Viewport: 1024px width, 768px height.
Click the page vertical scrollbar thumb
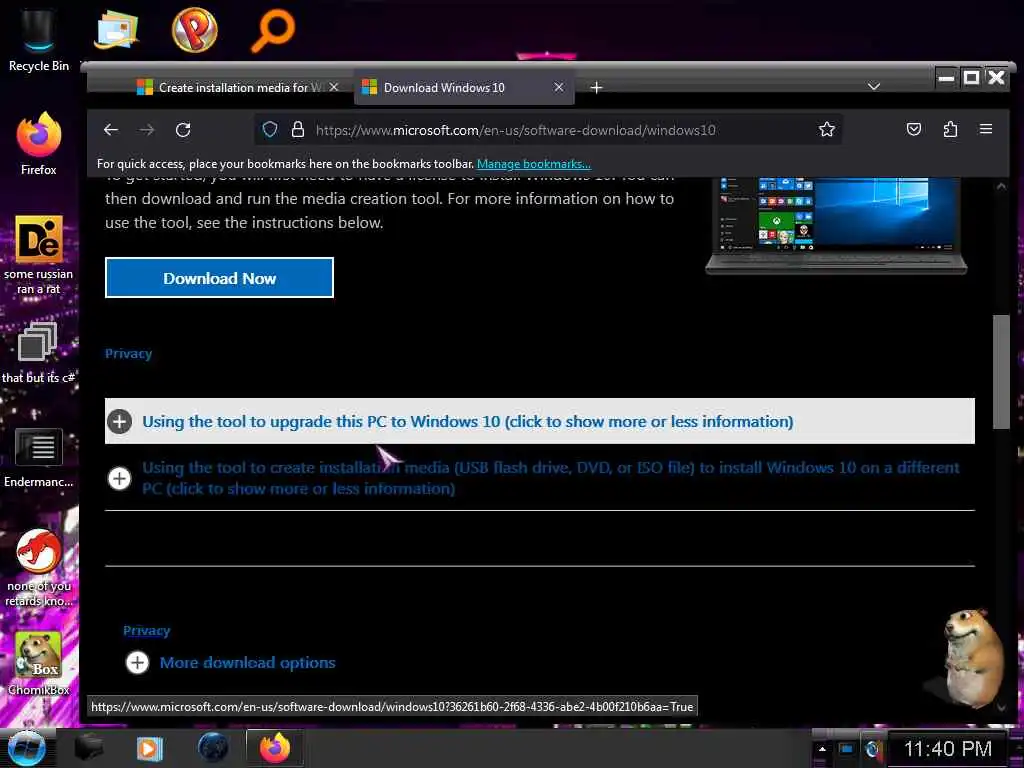(1000, 372)
